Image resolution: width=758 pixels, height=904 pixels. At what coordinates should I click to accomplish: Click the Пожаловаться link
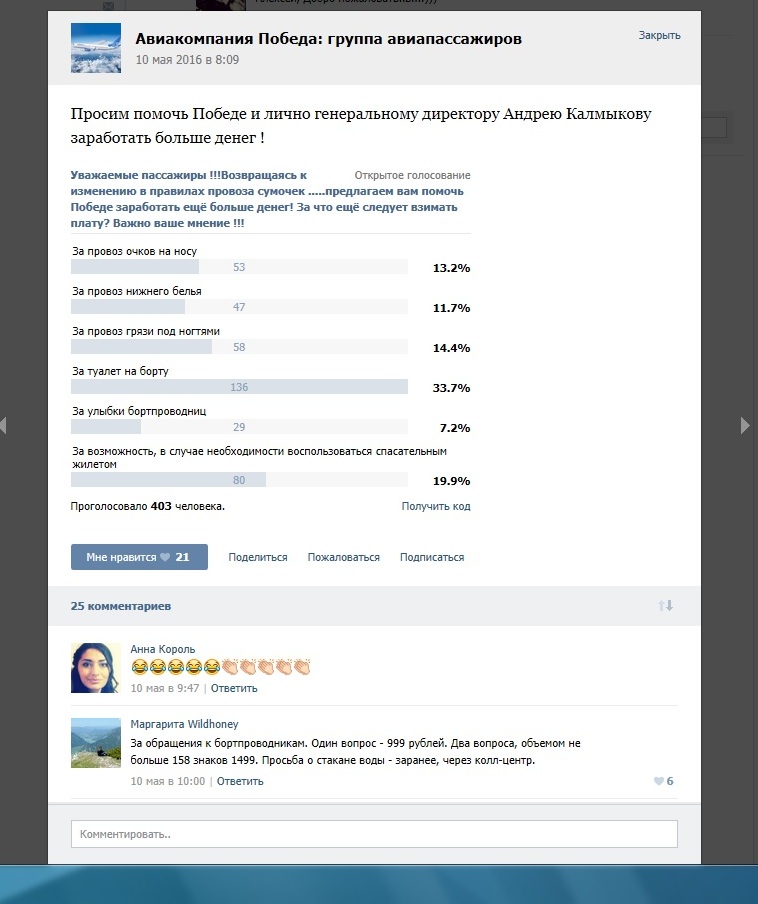tap(343, 557)
